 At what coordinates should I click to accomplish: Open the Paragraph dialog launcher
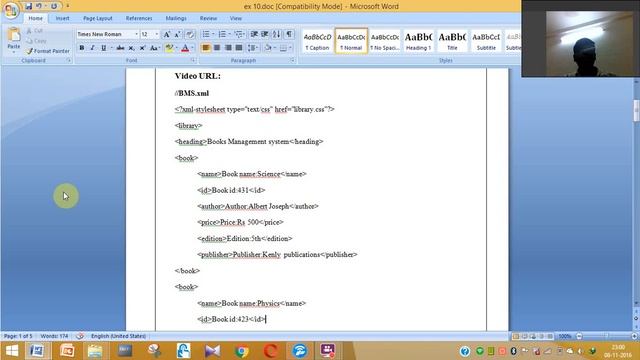pos(293,60)
